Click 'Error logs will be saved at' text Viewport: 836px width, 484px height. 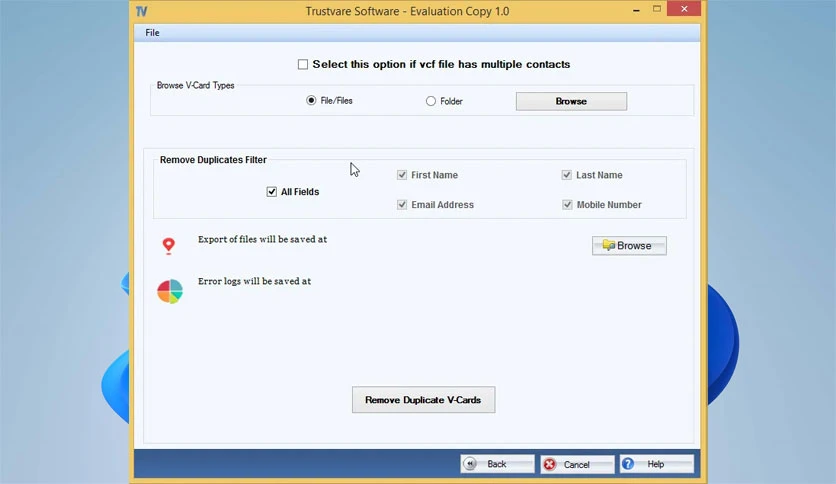point(254,281)
